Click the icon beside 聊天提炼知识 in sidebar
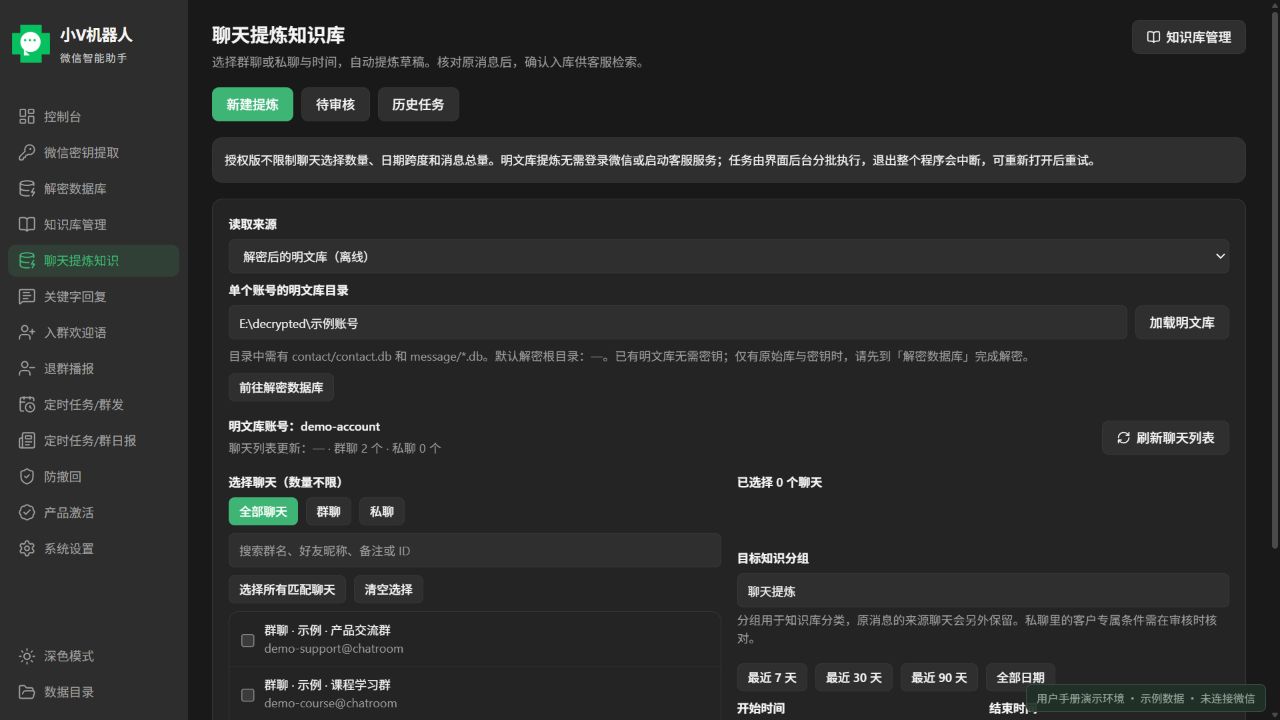This screenshot has height=720, width=1280. coord(27,261)
